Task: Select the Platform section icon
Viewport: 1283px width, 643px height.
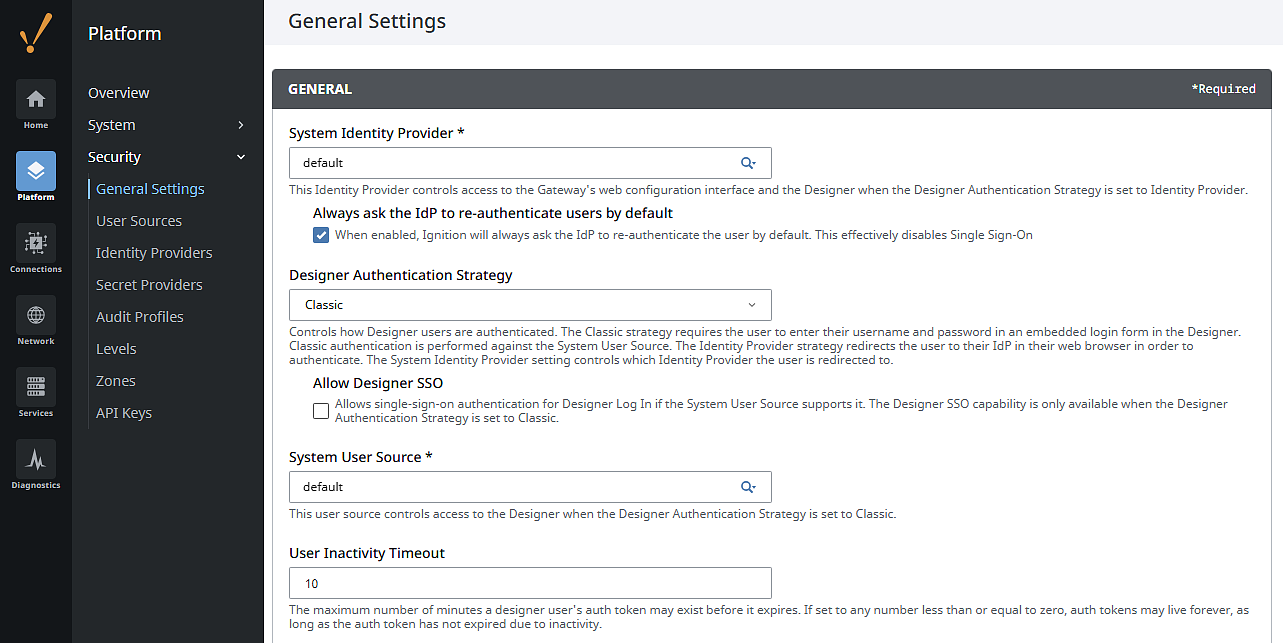Action: [36, 171]
